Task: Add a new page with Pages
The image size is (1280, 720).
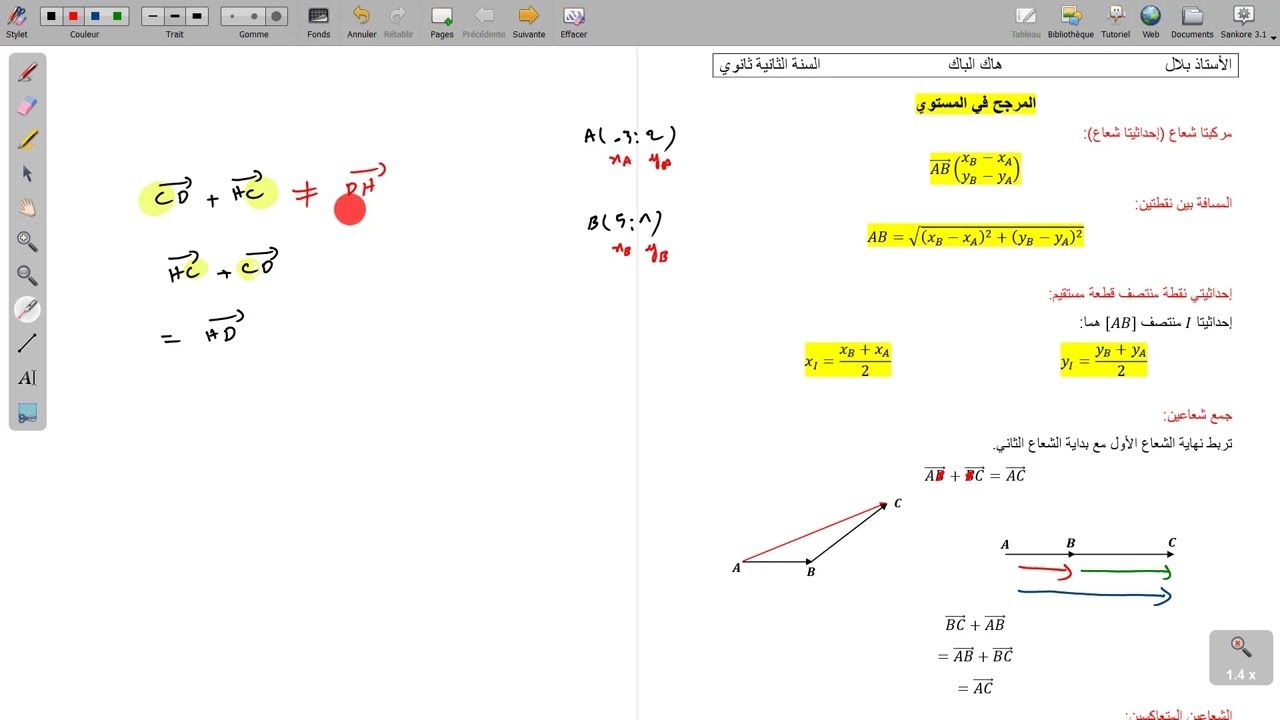Action: click(441, 21)
